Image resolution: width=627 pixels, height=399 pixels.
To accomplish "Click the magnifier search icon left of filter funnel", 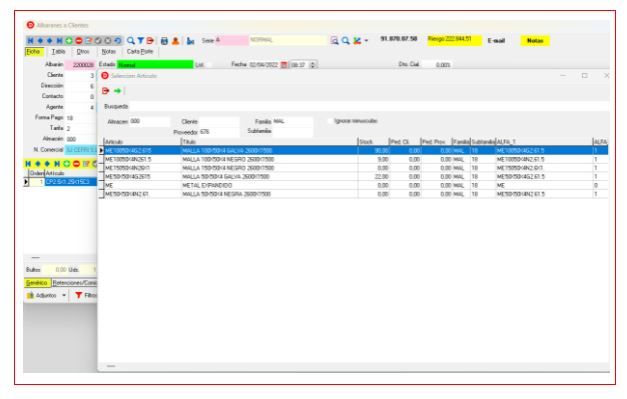I will (131, 41).
